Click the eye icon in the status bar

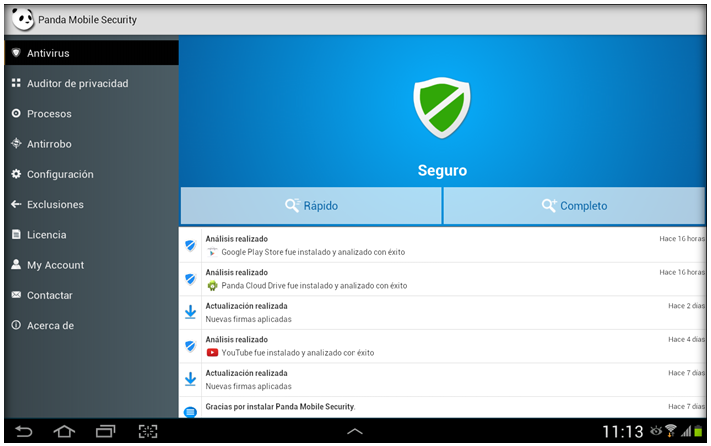[x=656, y=431]
